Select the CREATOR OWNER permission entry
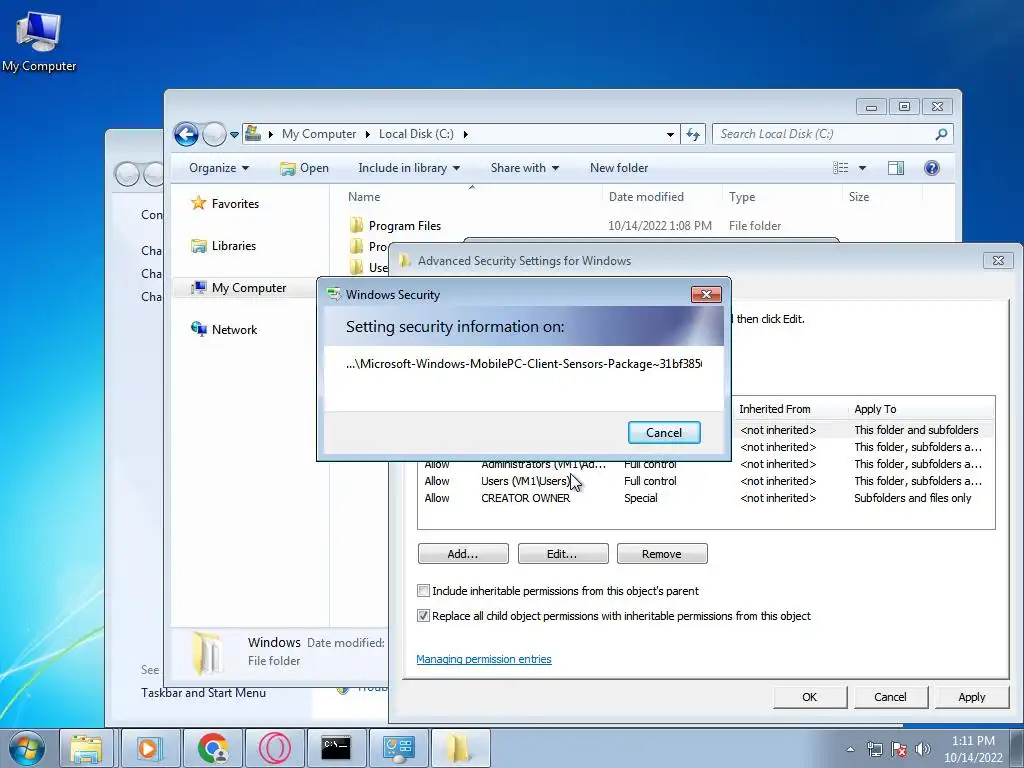Screen dimensions: 1024x768 [705, 498]
